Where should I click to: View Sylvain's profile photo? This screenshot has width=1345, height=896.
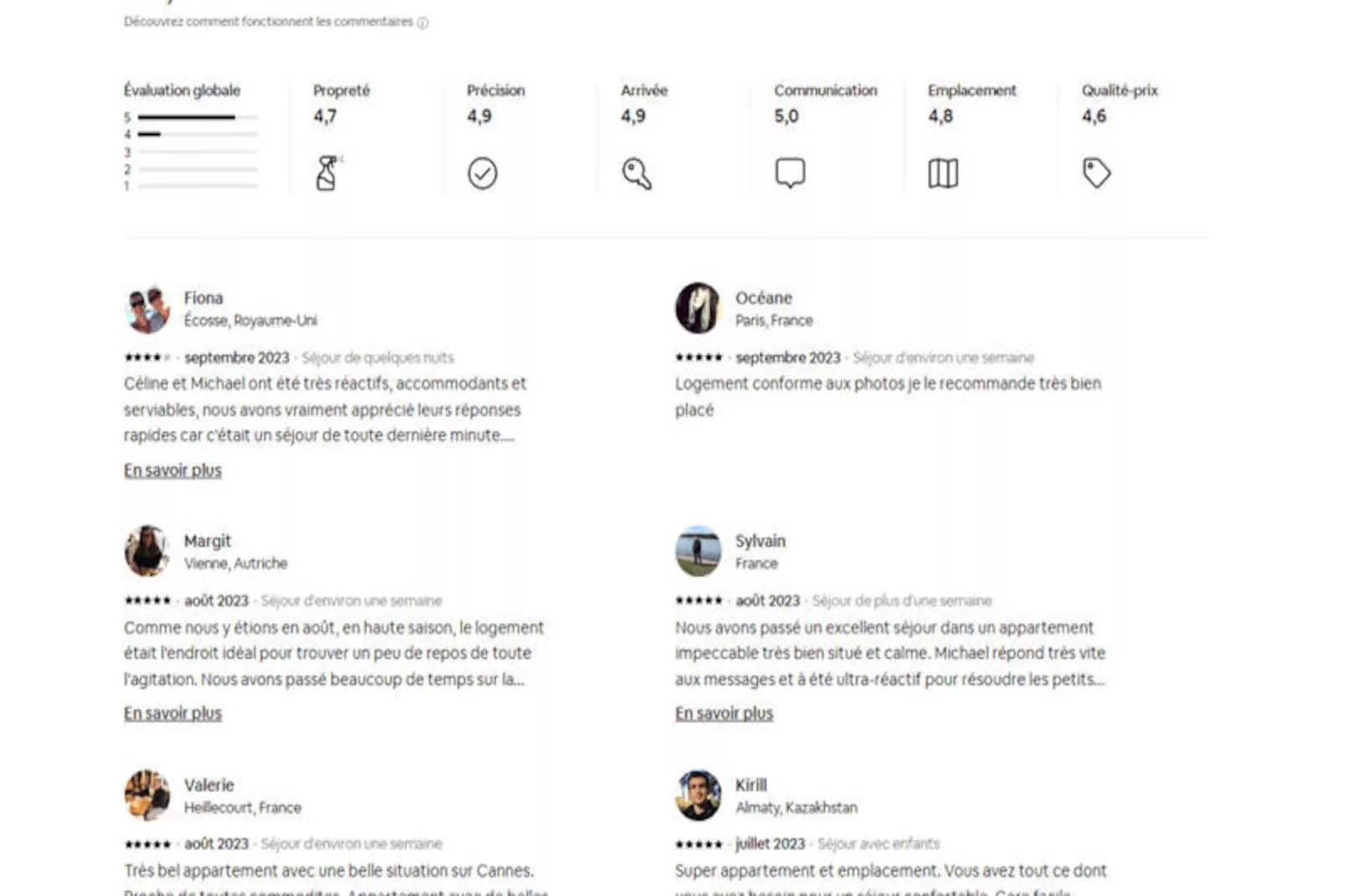coord(698,551)
